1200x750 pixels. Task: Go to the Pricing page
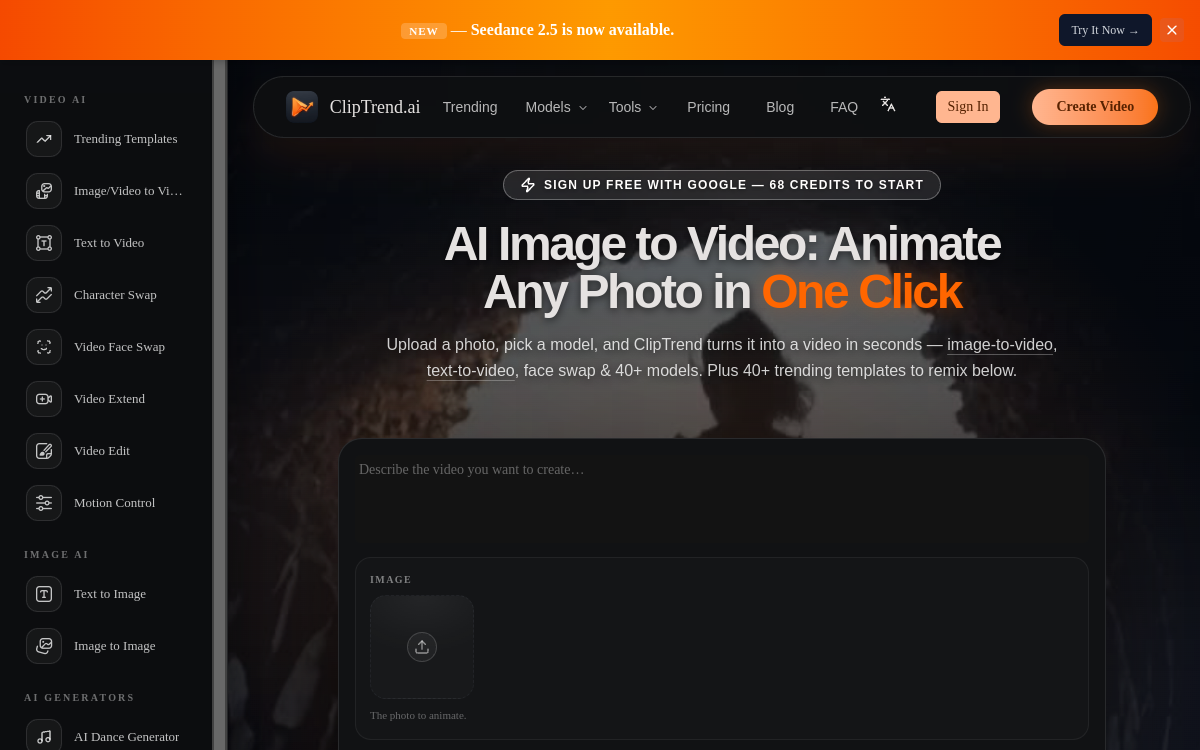(x=708, y=107)
